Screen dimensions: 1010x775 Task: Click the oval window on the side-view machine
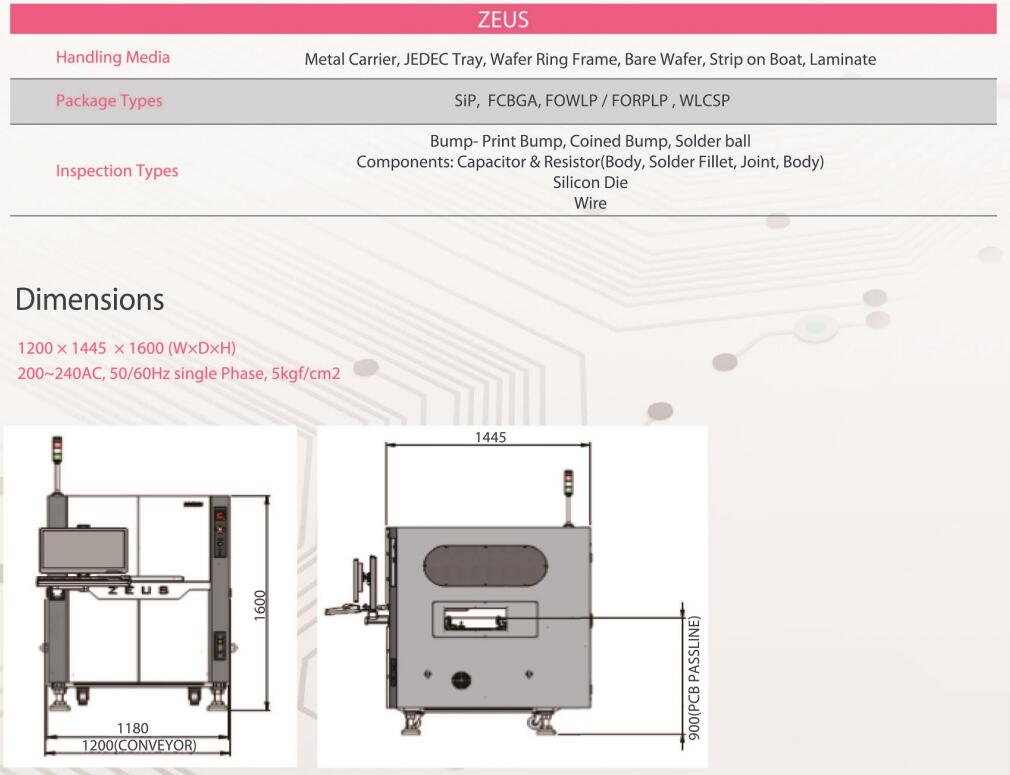[485, 566]
